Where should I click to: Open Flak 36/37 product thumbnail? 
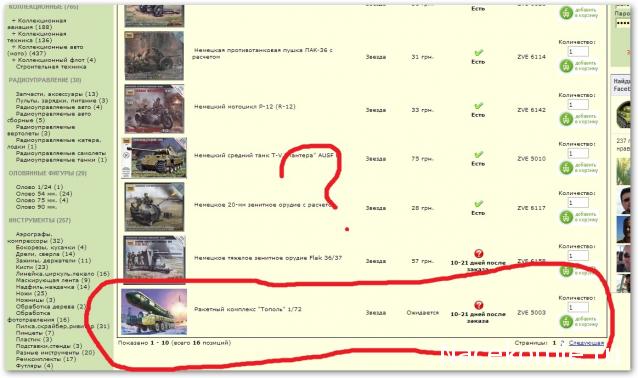pyautogui.click(x=154, y=259)
